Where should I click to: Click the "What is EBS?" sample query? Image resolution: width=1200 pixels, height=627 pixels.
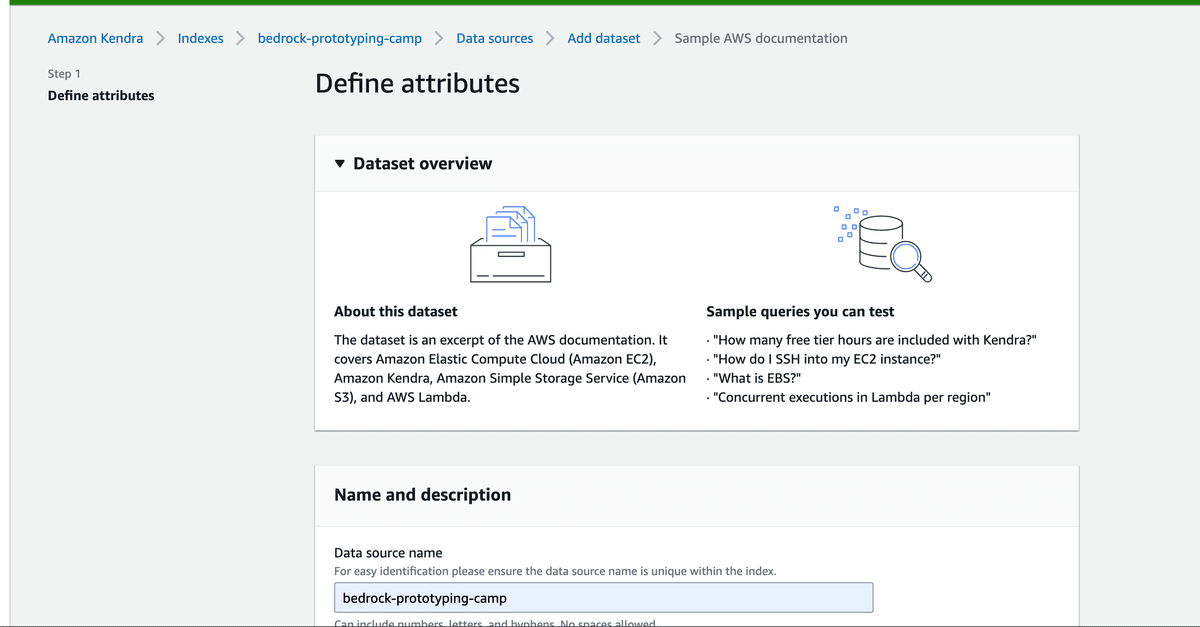click(x=757, y=378)
